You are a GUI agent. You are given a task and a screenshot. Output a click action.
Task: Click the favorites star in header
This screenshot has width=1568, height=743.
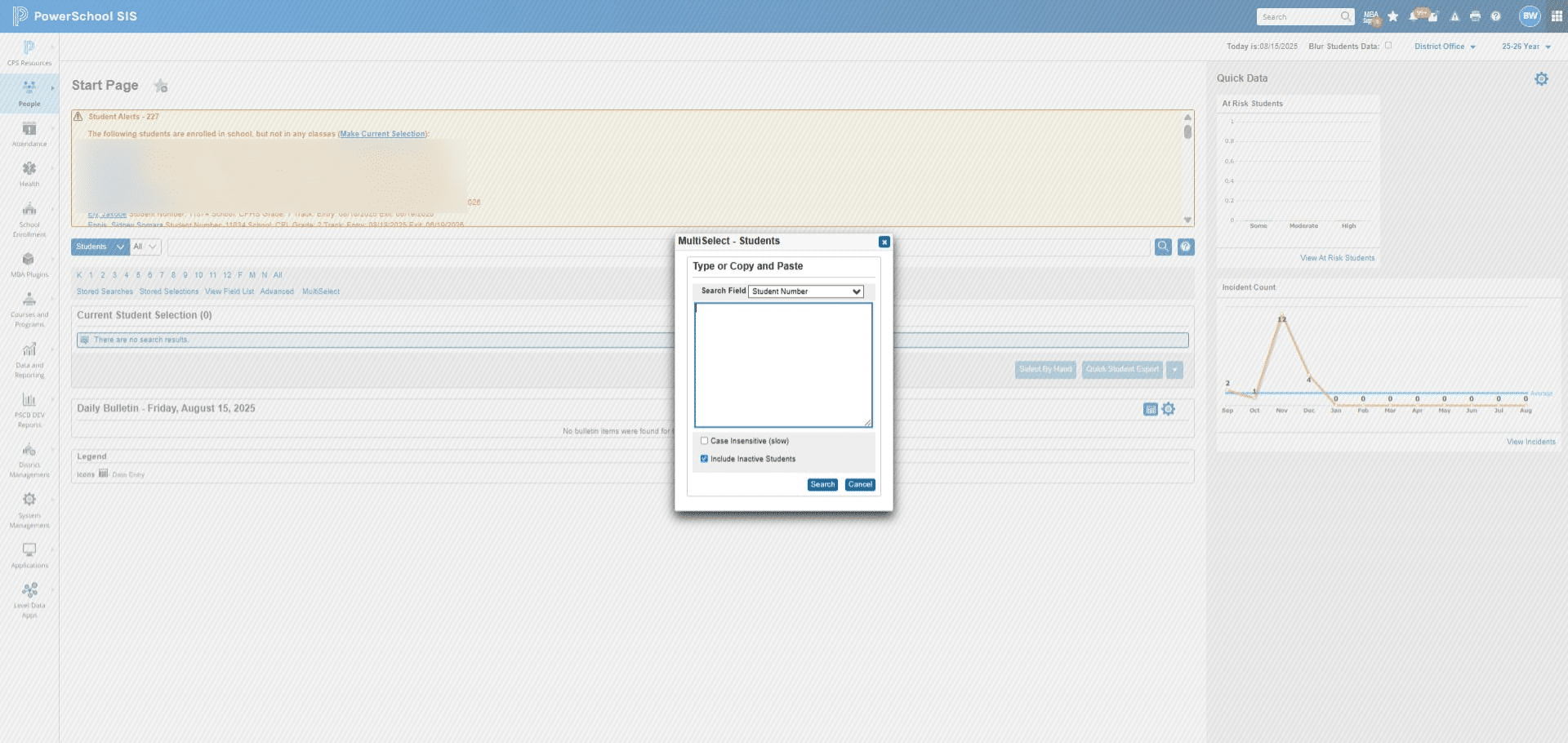pos(1393,16)
